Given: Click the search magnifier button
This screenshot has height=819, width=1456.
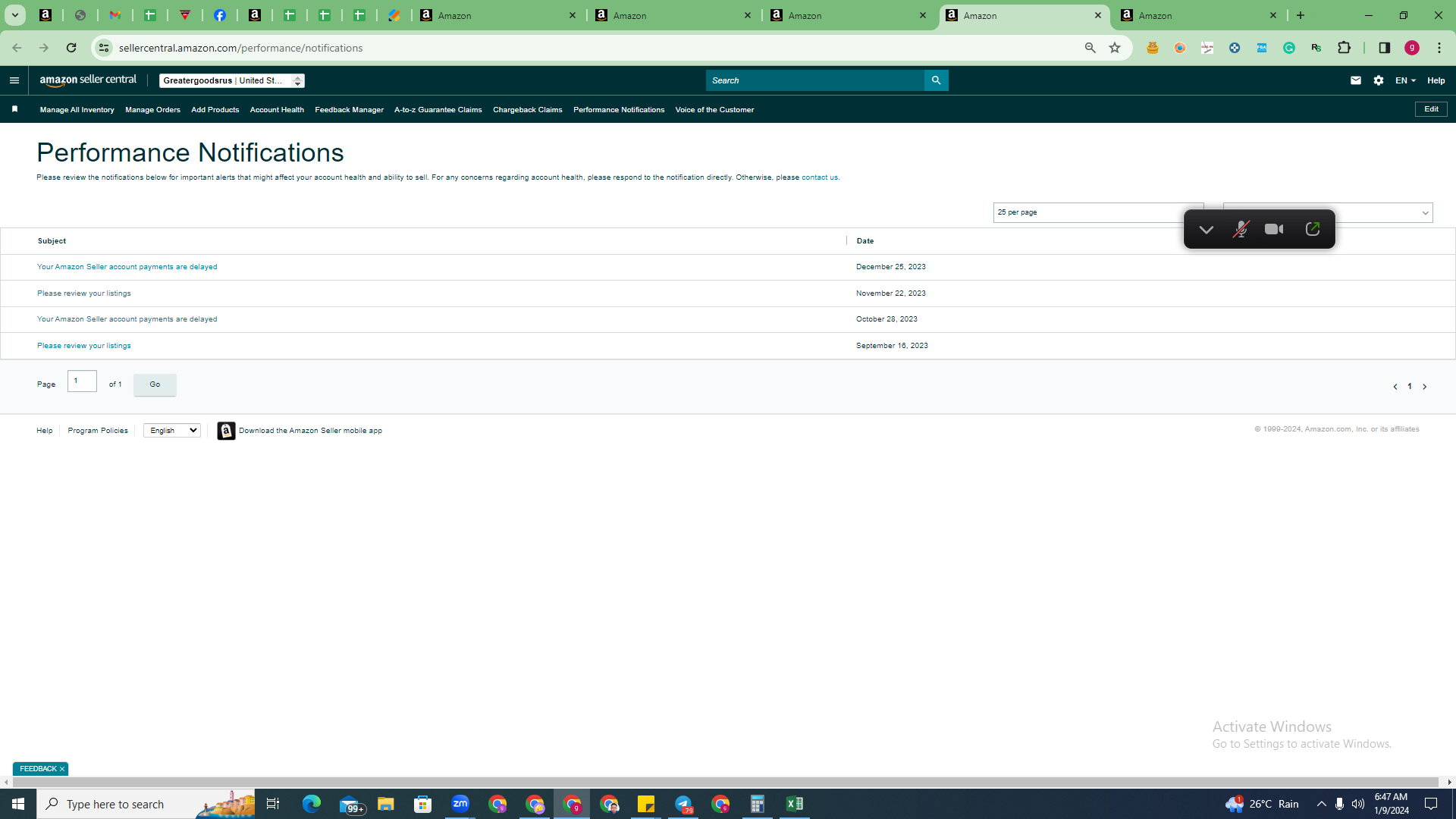Looking at the screenshot, I should click(936, 80).
